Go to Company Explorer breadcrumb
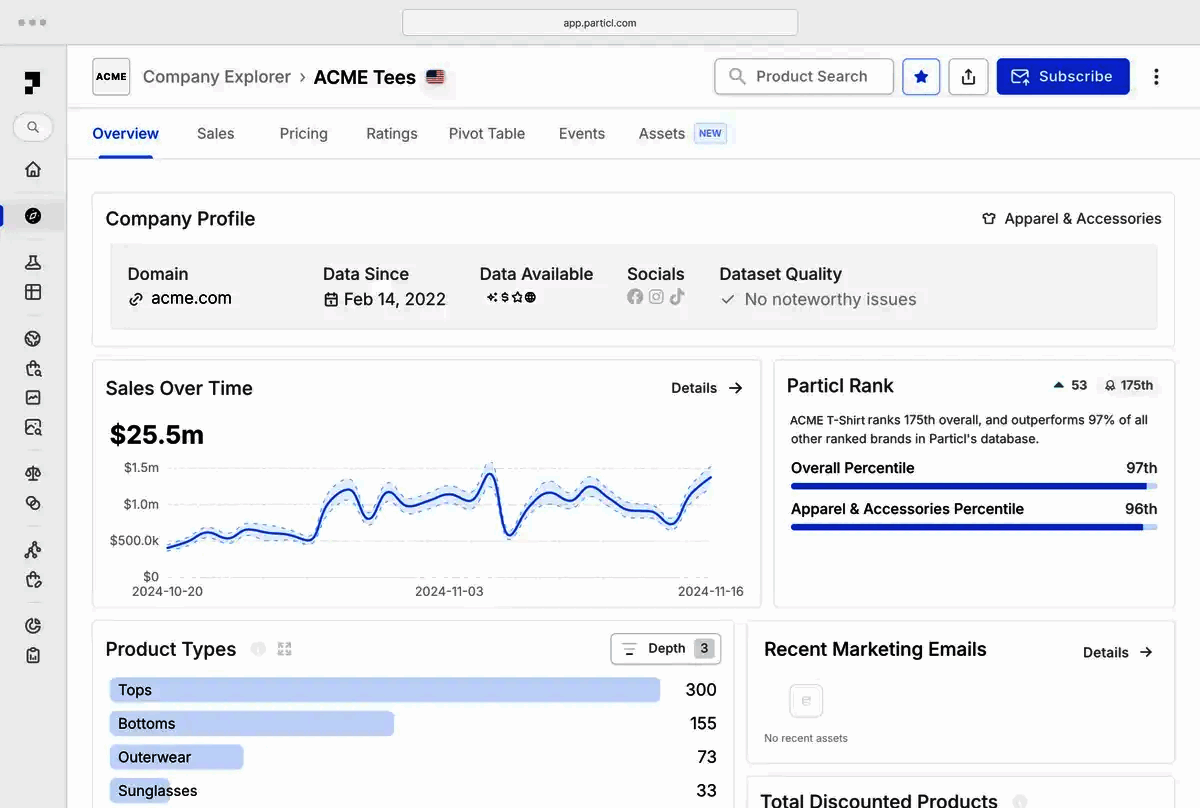Image resolution: width=1200 pixels, height=808 pixels. click(216, 77)
